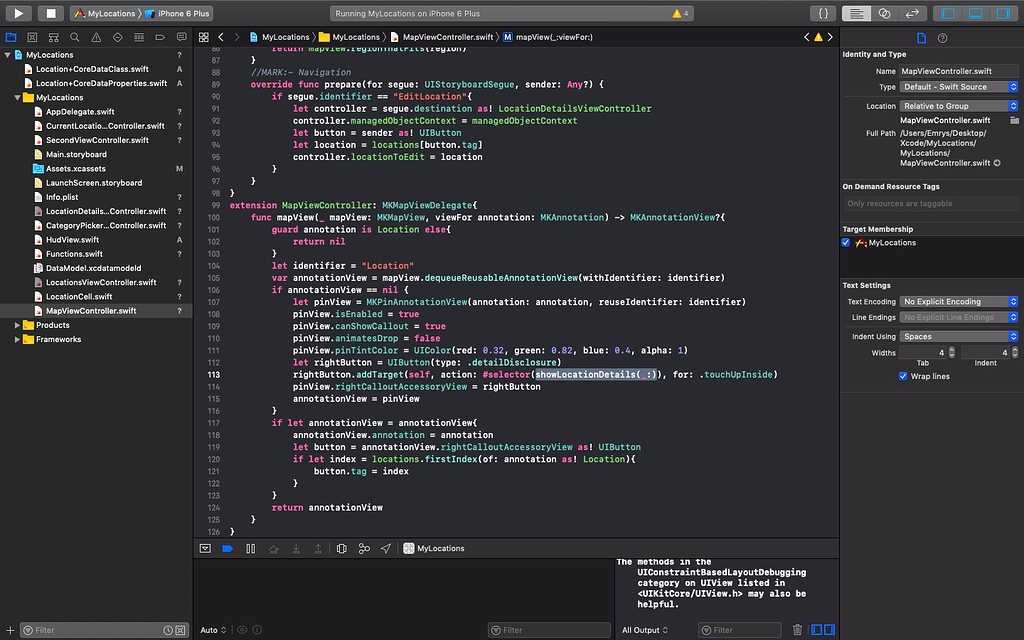
Task: Select MyLocations process in debug bar
Action: (434, 549)
